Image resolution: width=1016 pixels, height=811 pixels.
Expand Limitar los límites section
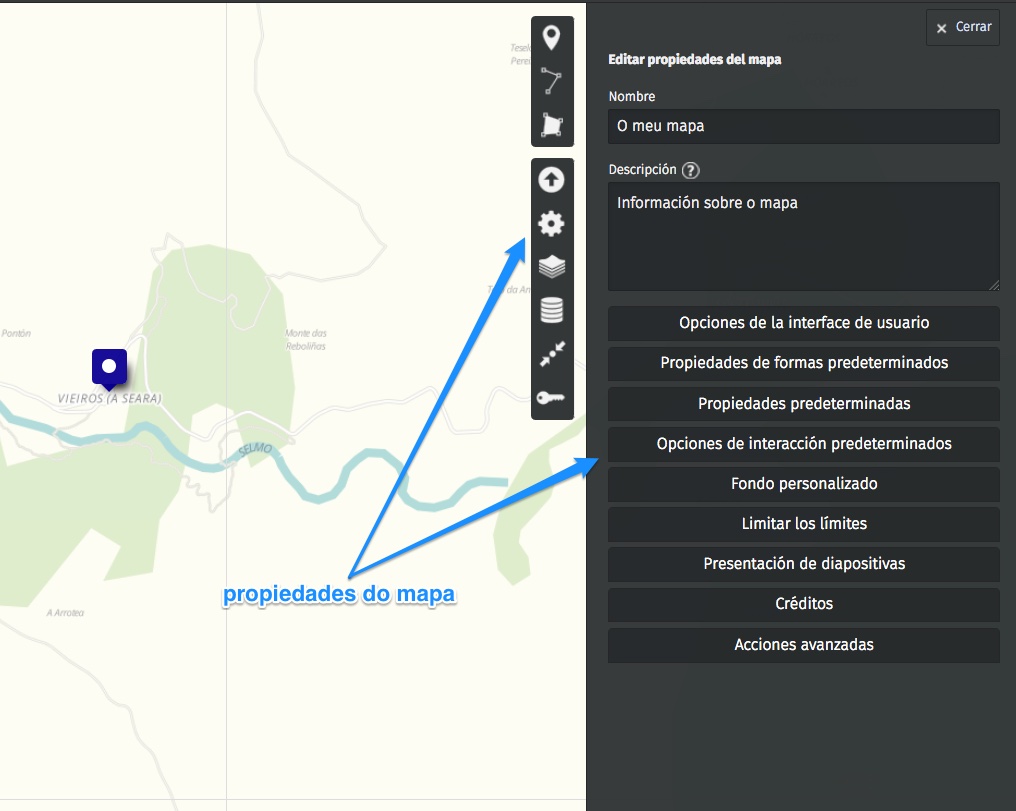[803, 524]
